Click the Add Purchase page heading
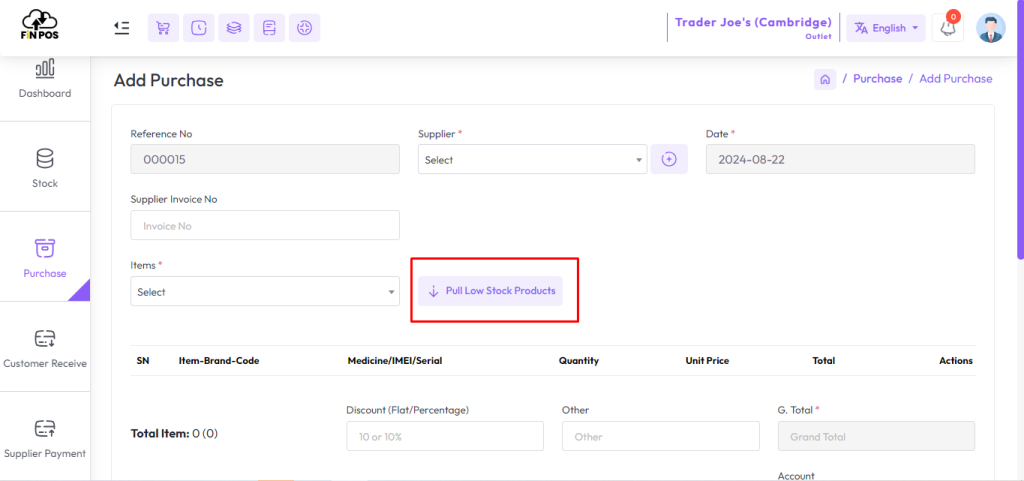This screenshot has height=481, width=1024. pyautogui.click(x=168, y=80)
